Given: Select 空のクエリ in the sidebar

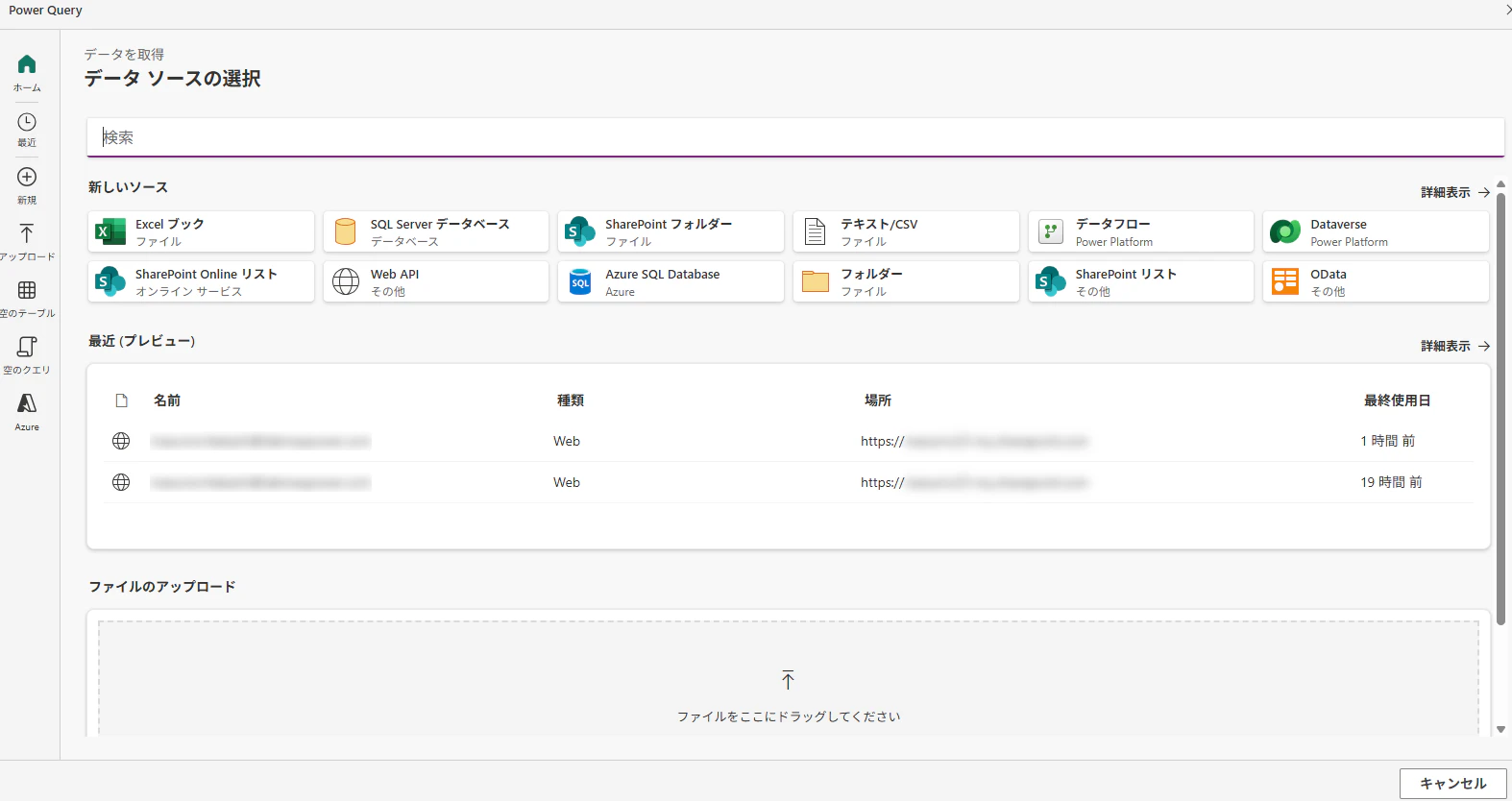Looking at the screenshot, I should click(27, 355).
